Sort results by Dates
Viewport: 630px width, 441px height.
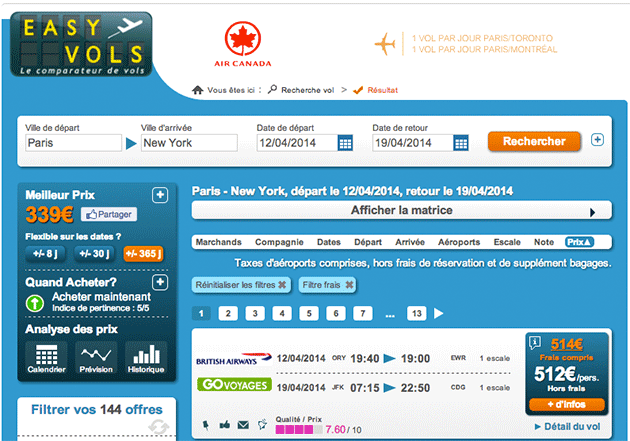329,242
